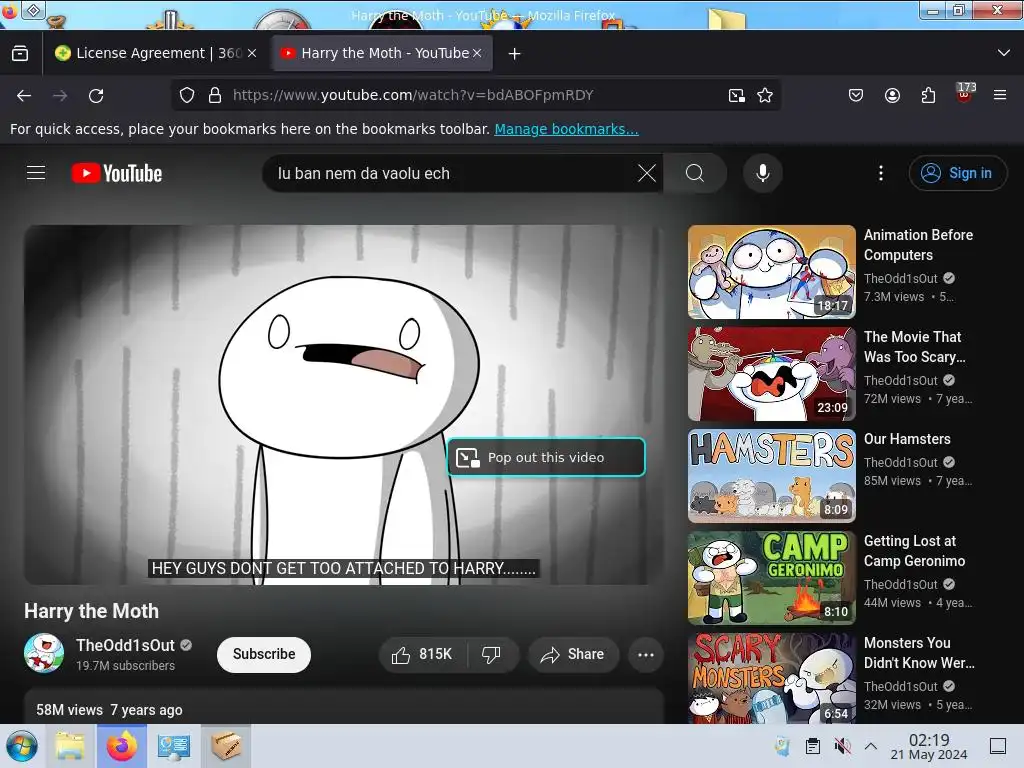The width and height of the screenshot is (1024, 768).
Task: Open Firefox account icon
Action: tap(892, 96)
